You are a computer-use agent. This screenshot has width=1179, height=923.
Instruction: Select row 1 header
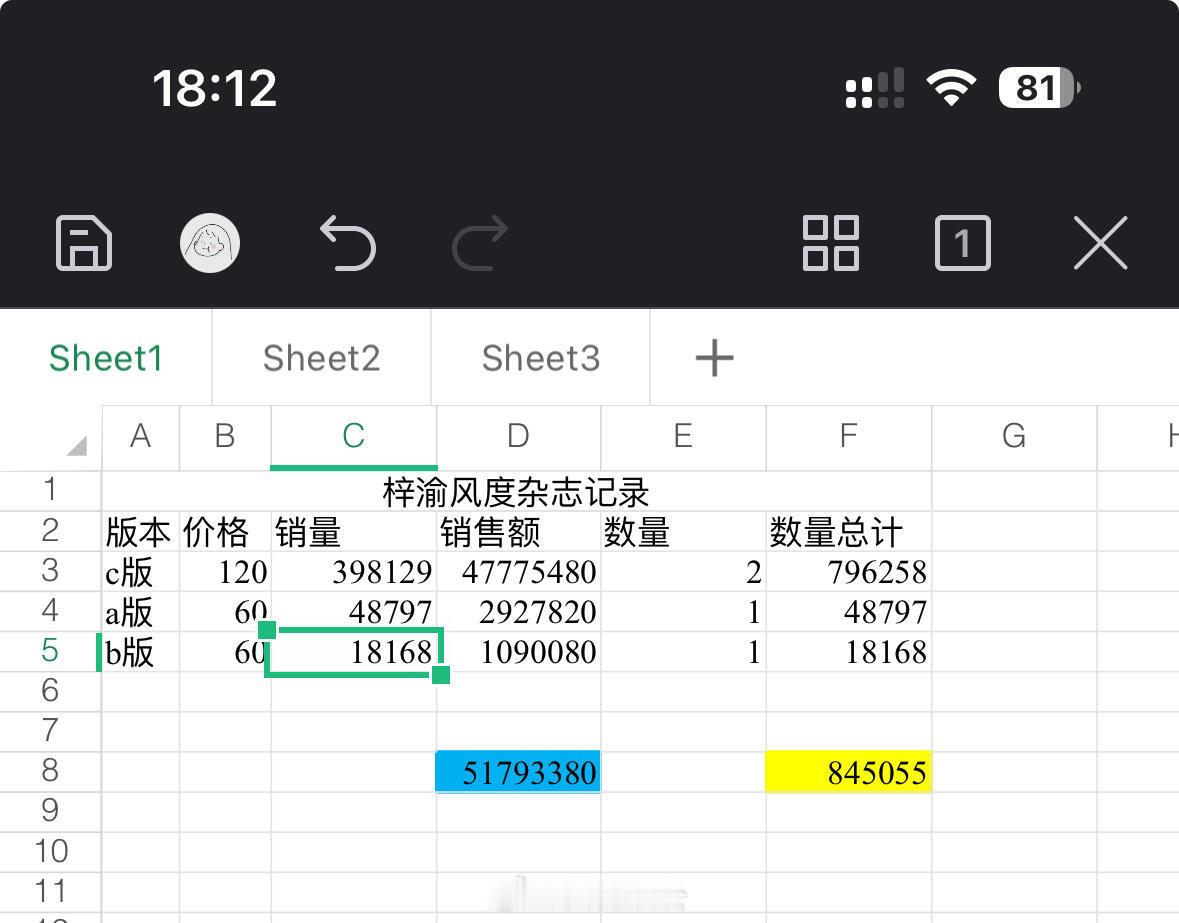pos(50,490)
